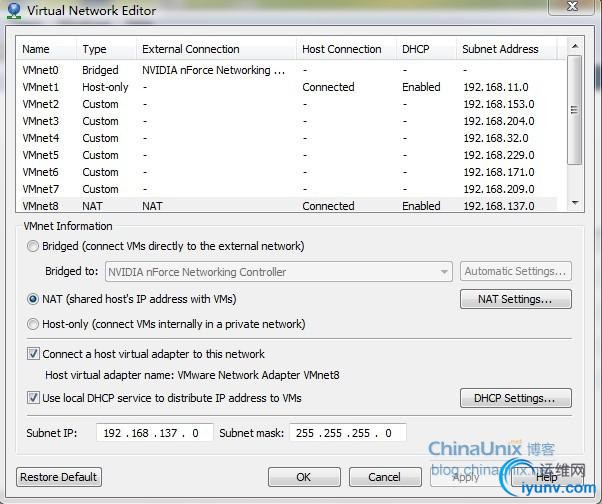Select the Bridged radio button
602x504 pixels.
33,246
